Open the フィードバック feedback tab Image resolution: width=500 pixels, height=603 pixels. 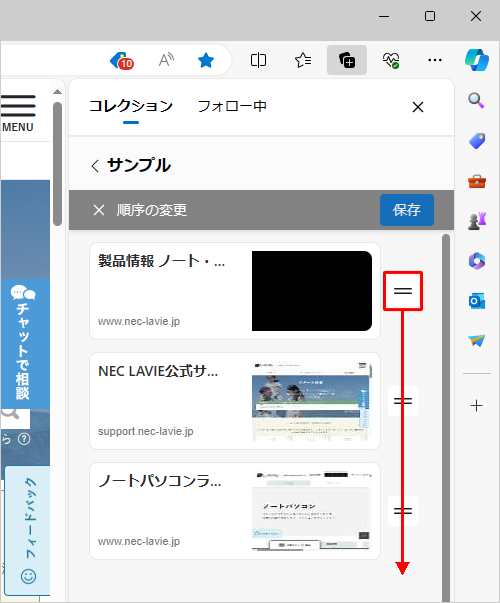[x=28, y=530]
